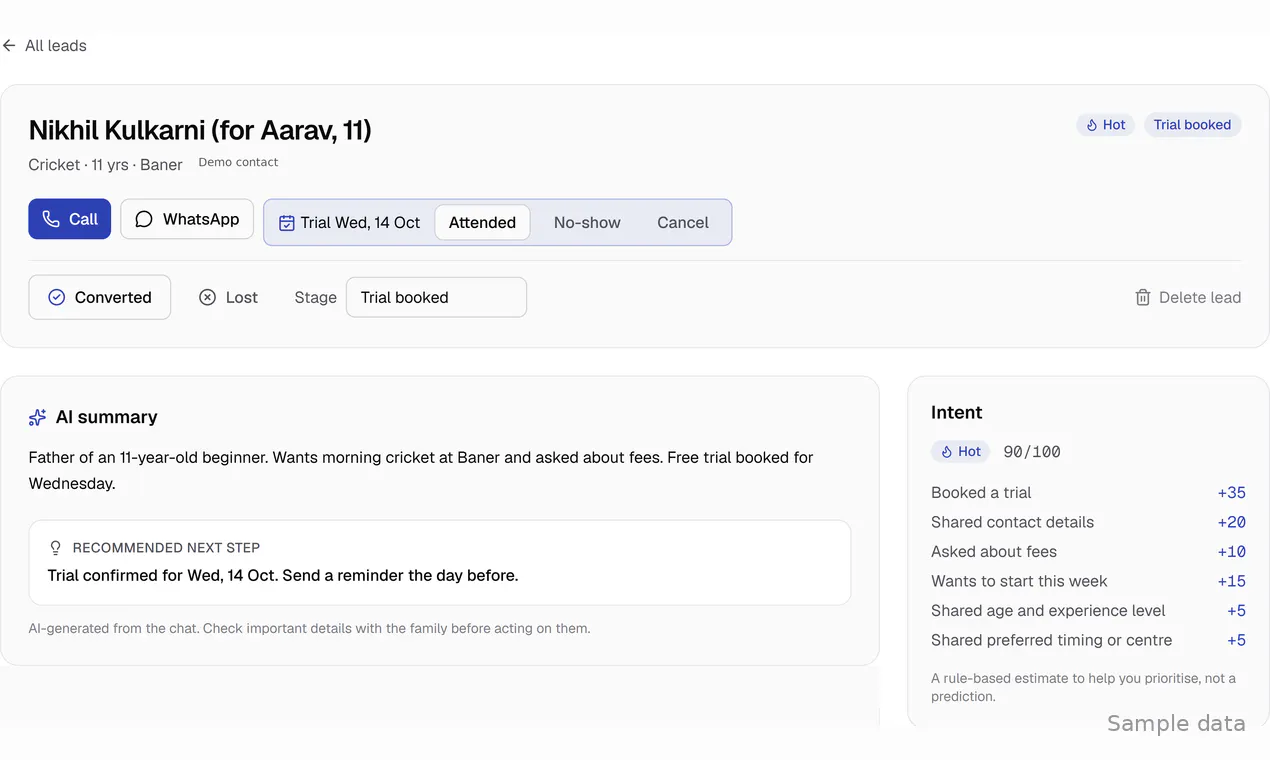1270x760 pixels.
Task: Click the lightbulb icon by Recommended next step
Action: tap(56, 548)
